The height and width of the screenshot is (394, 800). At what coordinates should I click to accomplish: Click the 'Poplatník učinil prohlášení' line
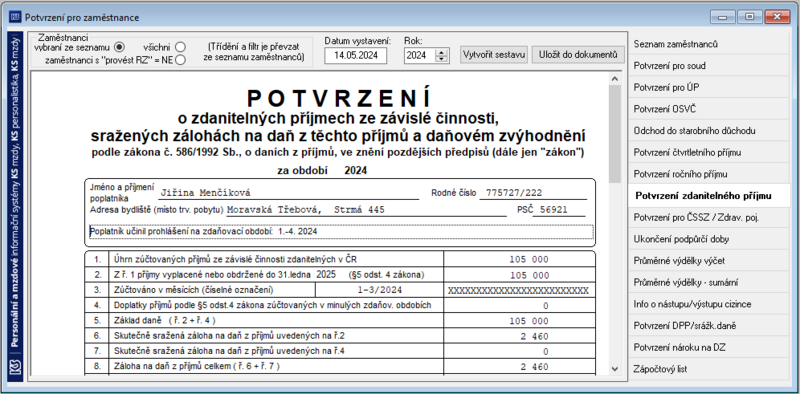[341, 232]
